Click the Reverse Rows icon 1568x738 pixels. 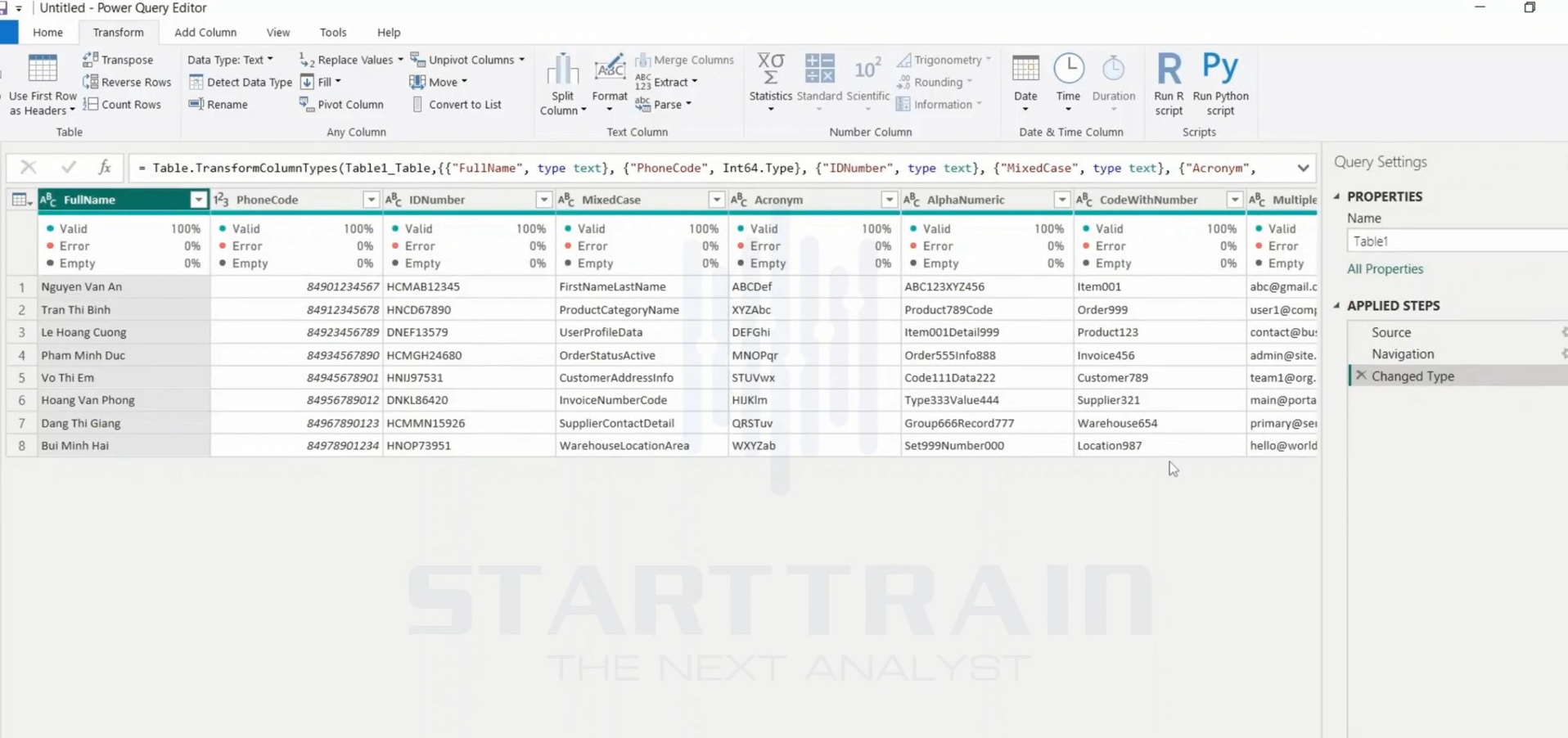point(90,82)
